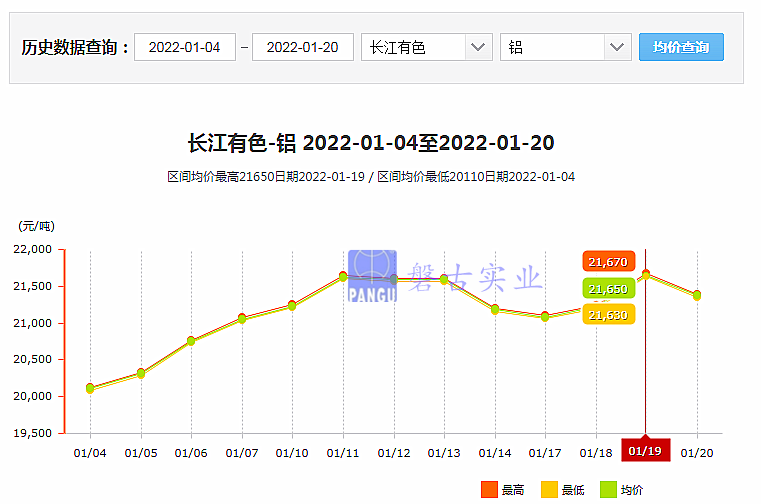Click the 21,650 average price tooltip
This screenshot has height=504, width=761.
click(609, 289)
